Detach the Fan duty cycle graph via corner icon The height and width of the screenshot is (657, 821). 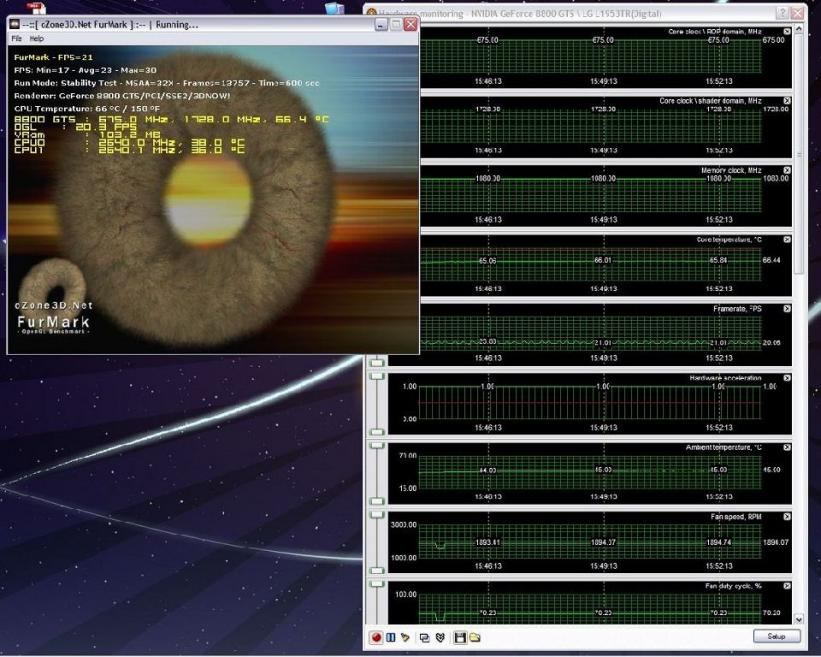[786, 586]
